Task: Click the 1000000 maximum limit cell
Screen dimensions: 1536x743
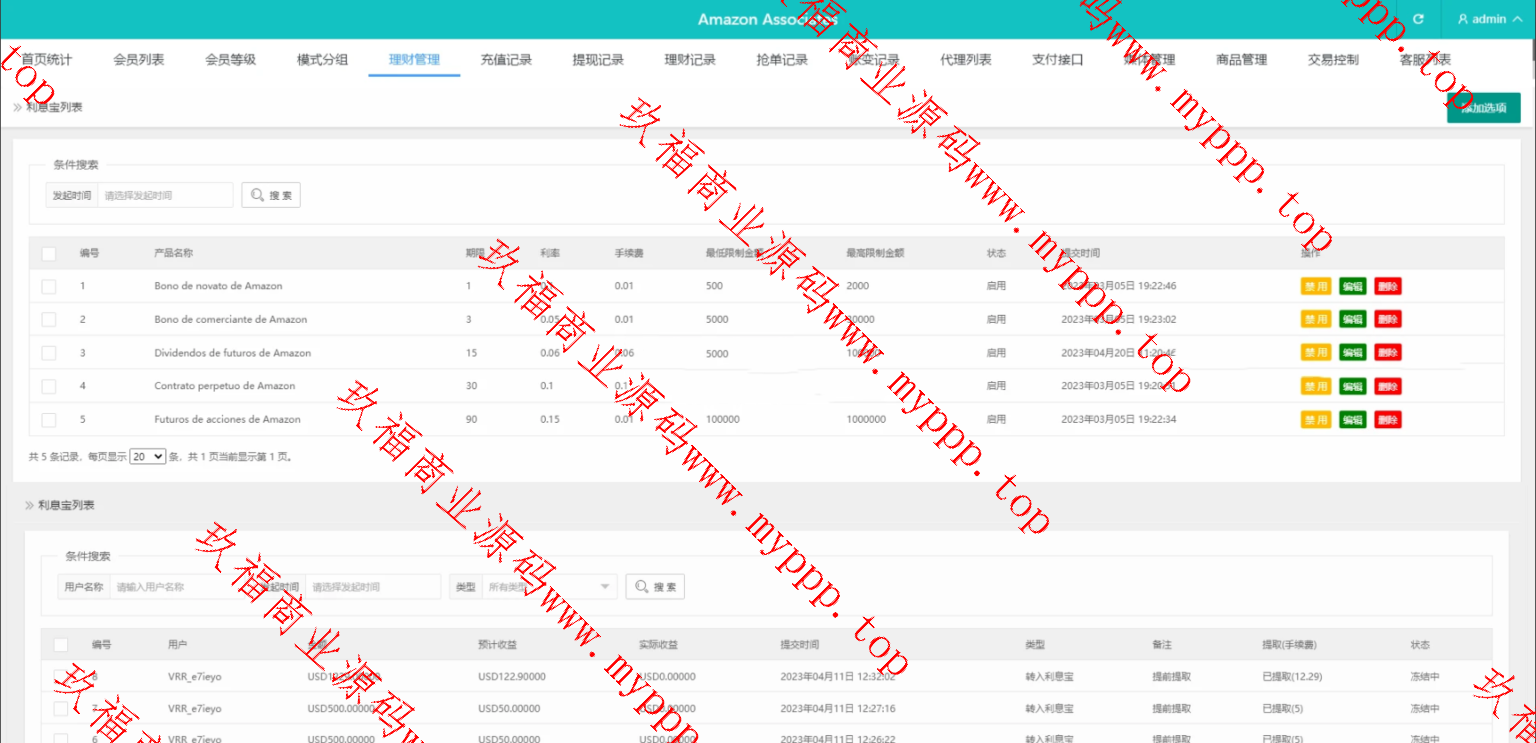Action: pos(866,420)
